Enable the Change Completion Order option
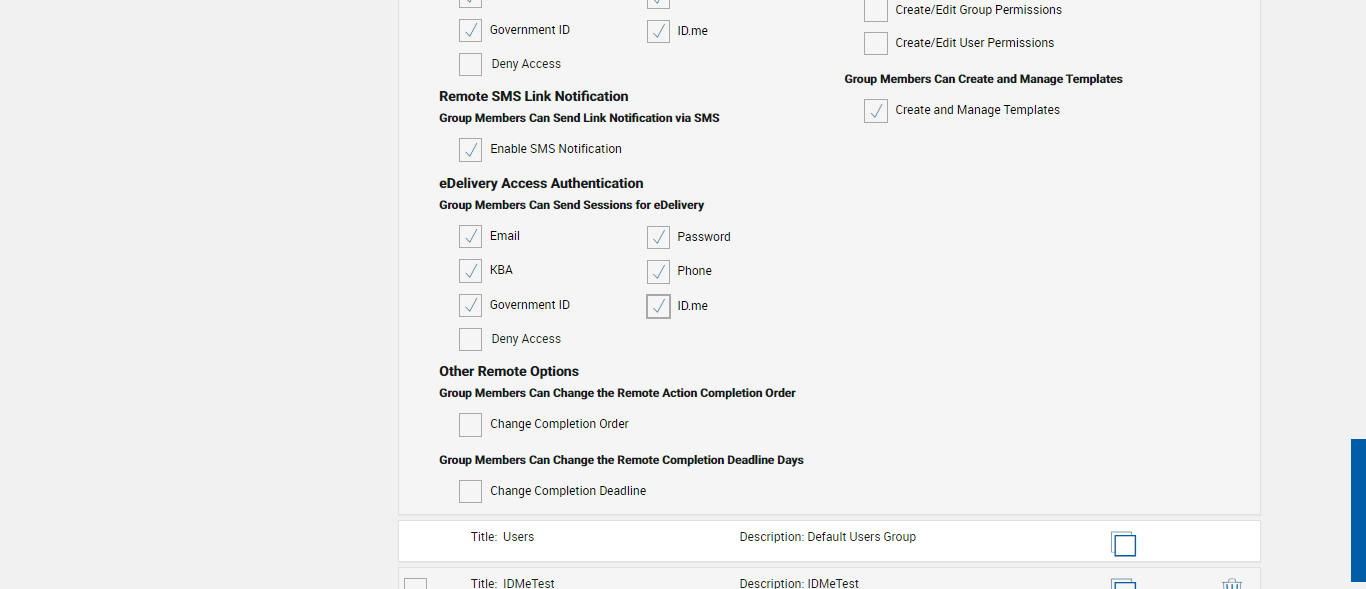1366x589 pixels. pos(470,425)
